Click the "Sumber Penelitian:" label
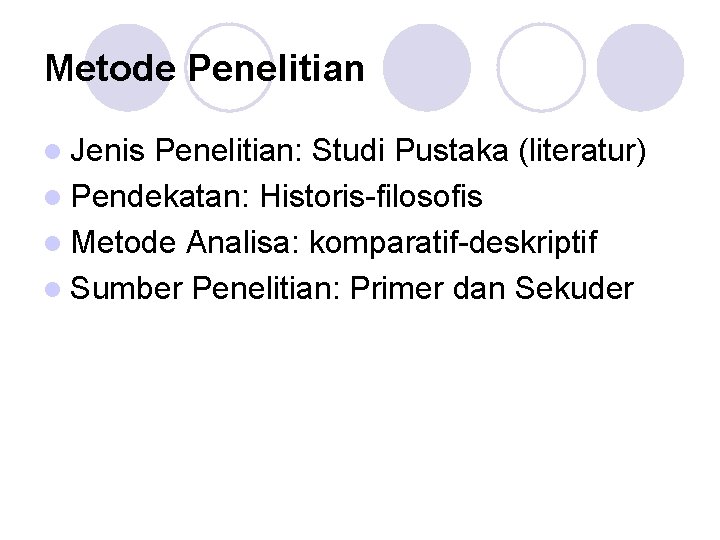This screenshot has width=720, height=540. [207, 289]
